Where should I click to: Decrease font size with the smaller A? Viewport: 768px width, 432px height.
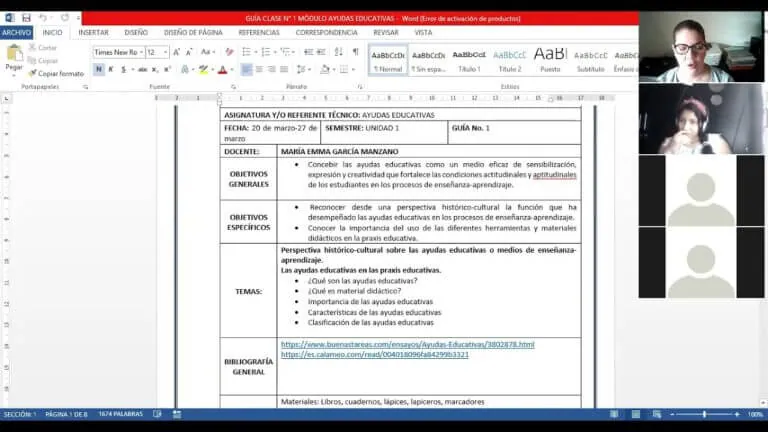[x=189, y=52]
